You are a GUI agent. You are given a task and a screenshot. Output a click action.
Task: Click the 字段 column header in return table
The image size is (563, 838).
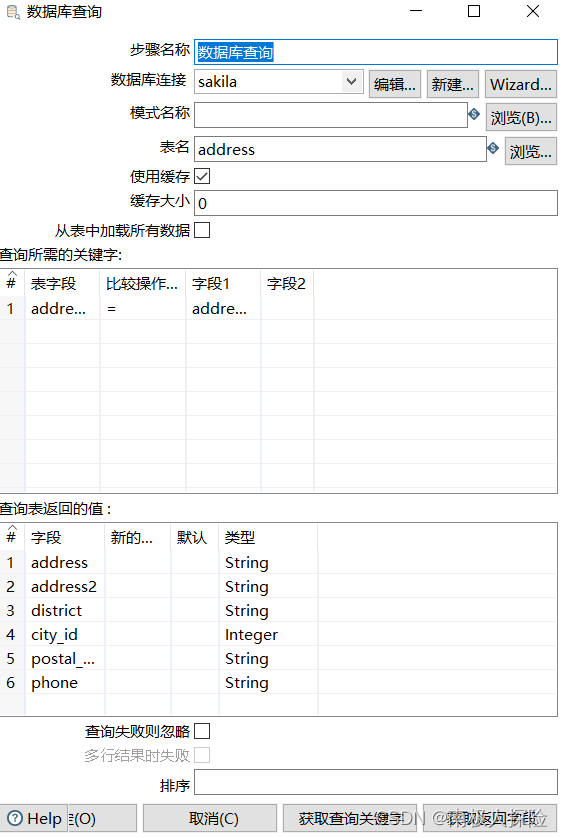64,537
